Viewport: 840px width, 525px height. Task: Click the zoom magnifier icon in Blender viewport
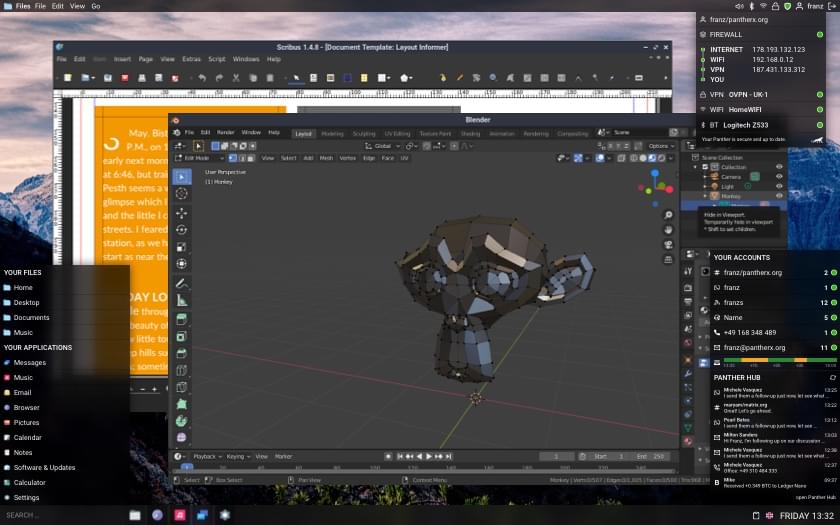pyautogui.click(x=668, y=215)
